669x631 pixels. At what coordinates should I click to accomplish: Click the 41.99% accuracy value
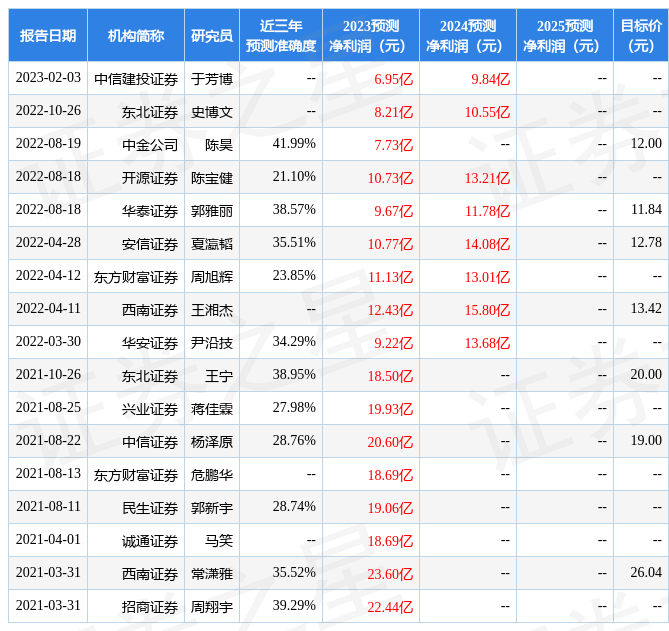click(294, 144)
